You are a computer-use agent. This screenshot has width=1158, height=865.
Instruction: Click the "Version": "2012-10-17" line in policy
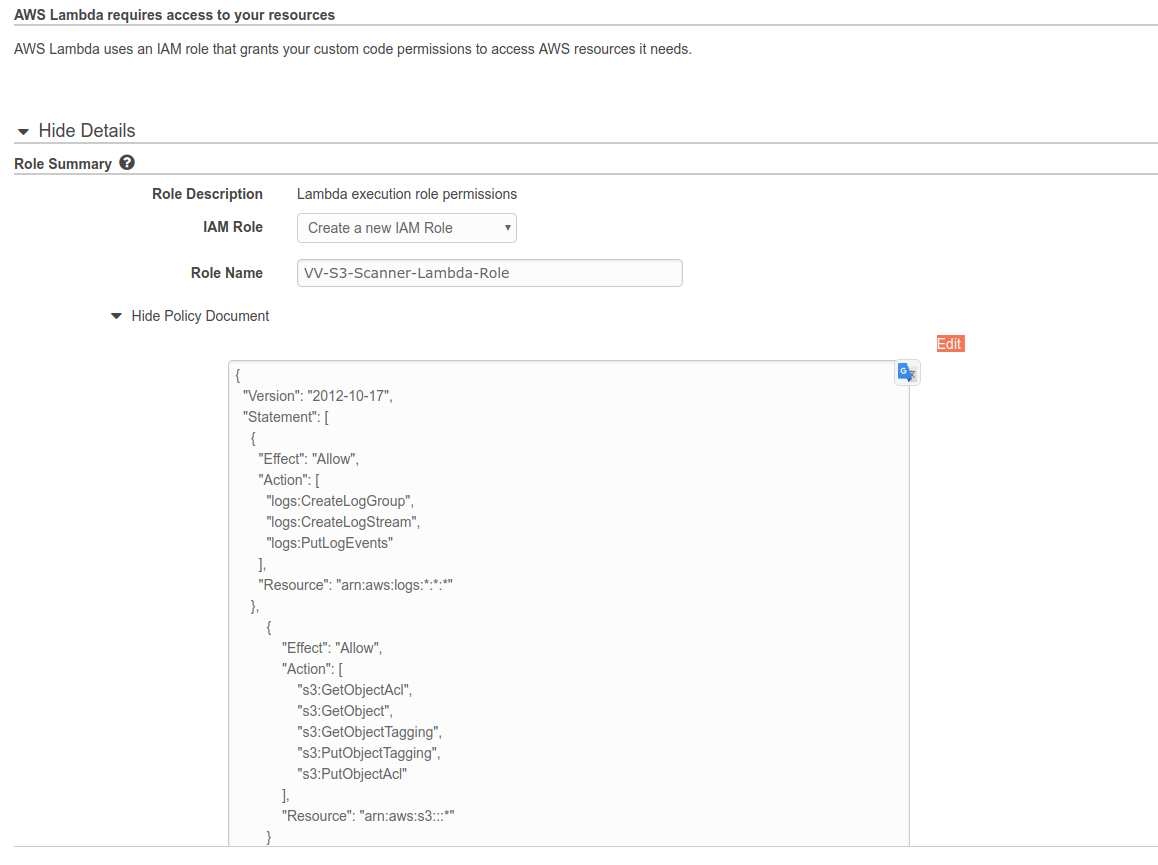(x=317, y=396)
